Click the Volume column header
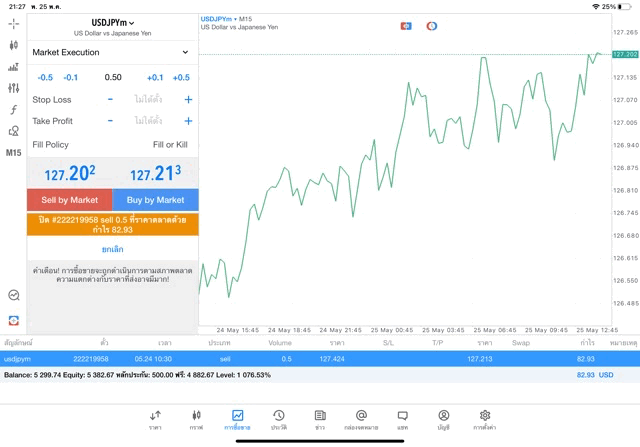The height and width of the screenshot is (447, 640). 280,343
